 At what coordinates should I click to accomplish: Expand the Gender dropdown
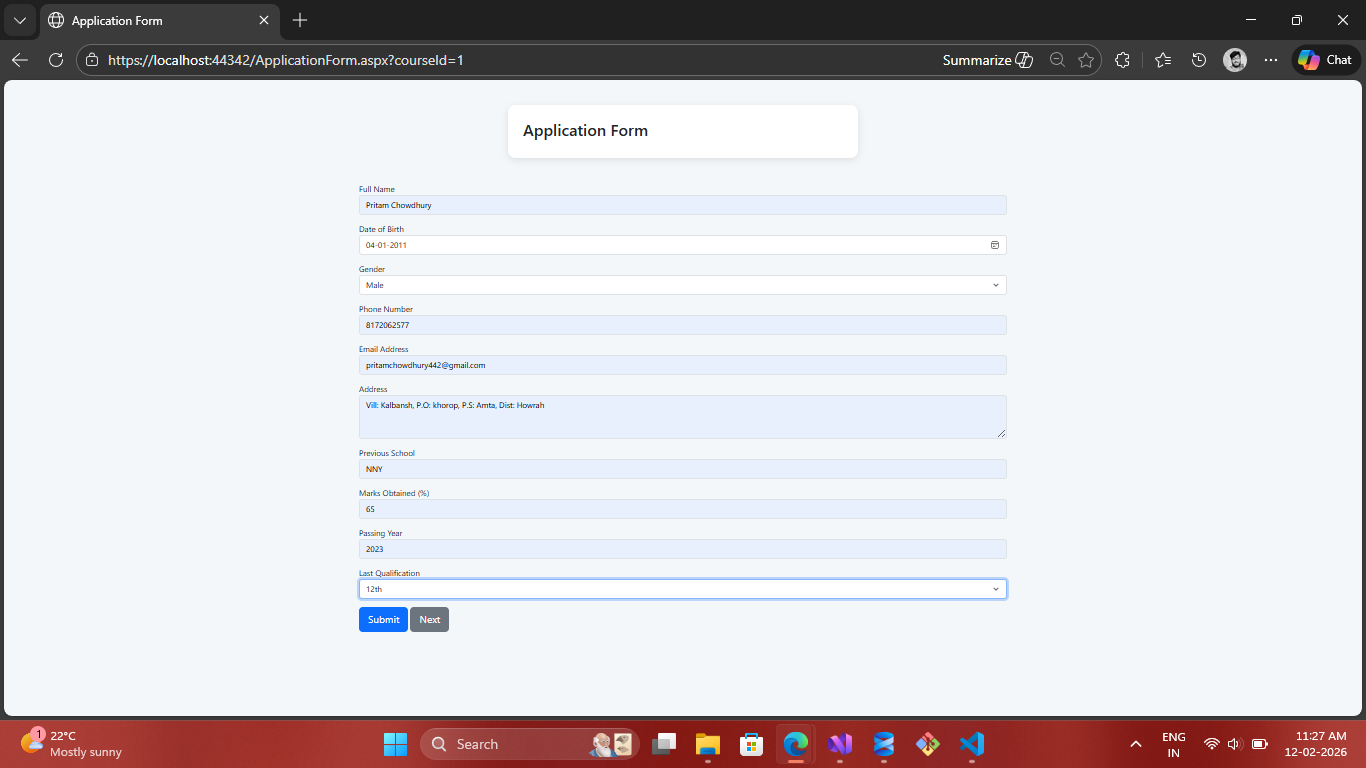(x=682, y=285)
